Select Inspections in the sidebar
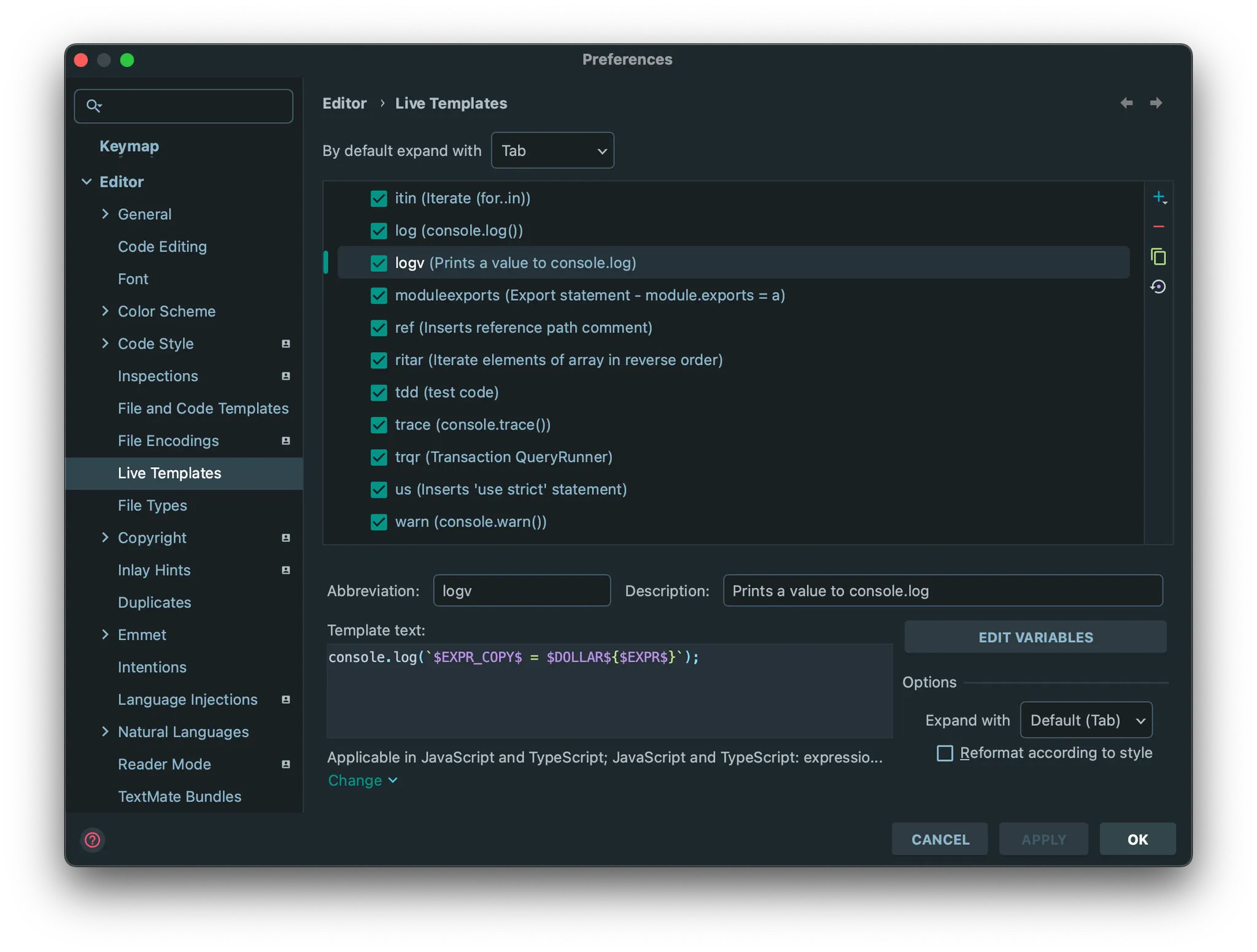 [x=158, y=376]
